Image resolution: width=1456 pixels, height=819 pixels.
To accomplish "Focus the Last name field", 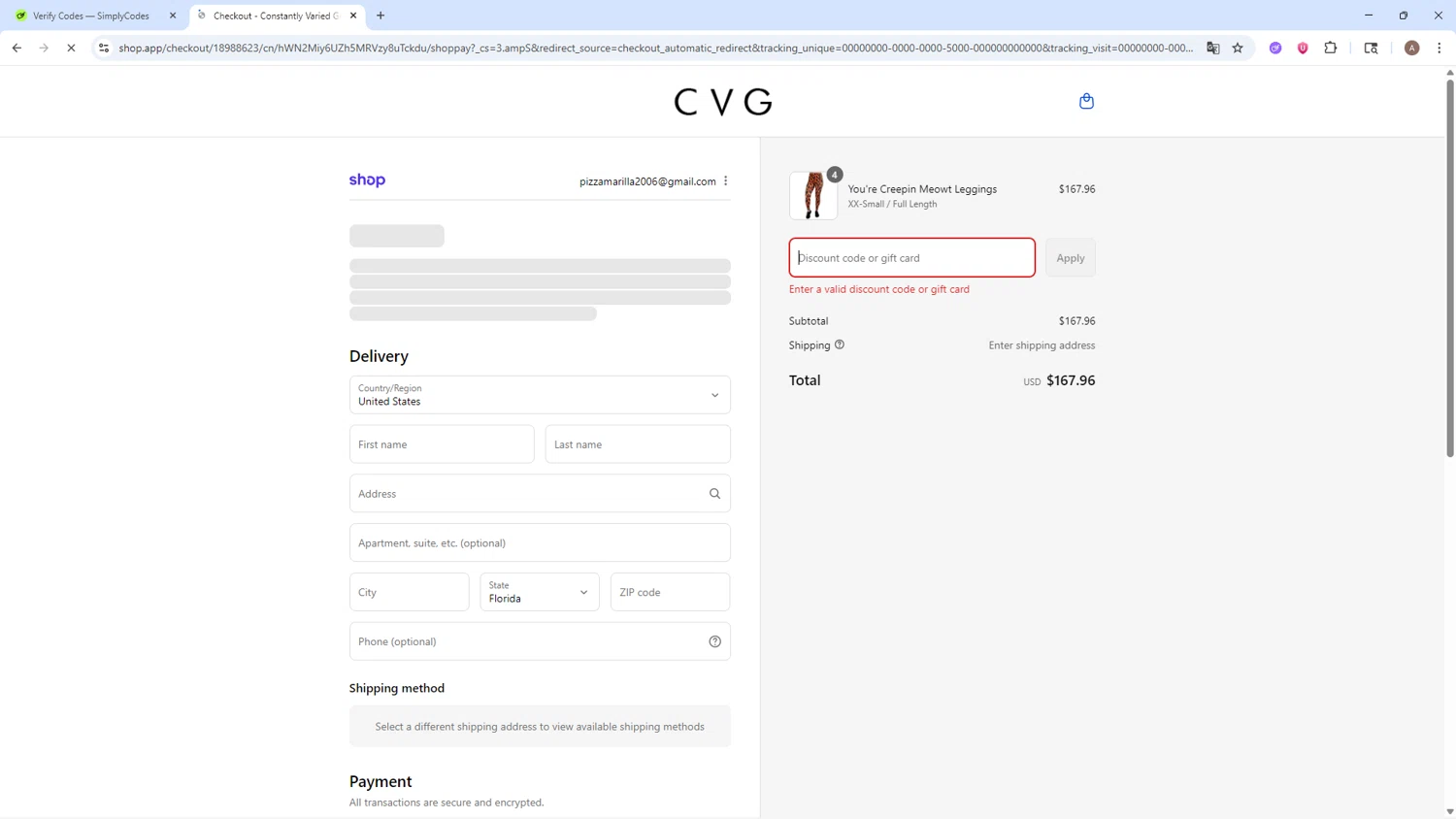I will pos(638,444).
